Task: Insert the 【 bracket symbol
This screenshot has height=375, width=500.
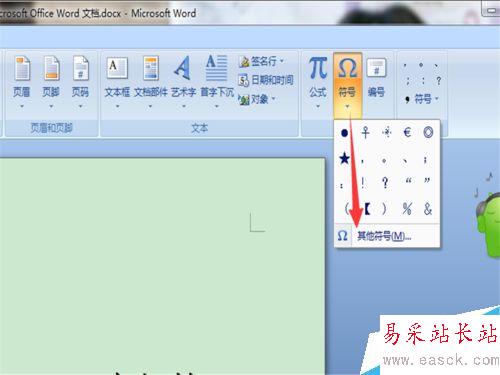Action: 367,209
